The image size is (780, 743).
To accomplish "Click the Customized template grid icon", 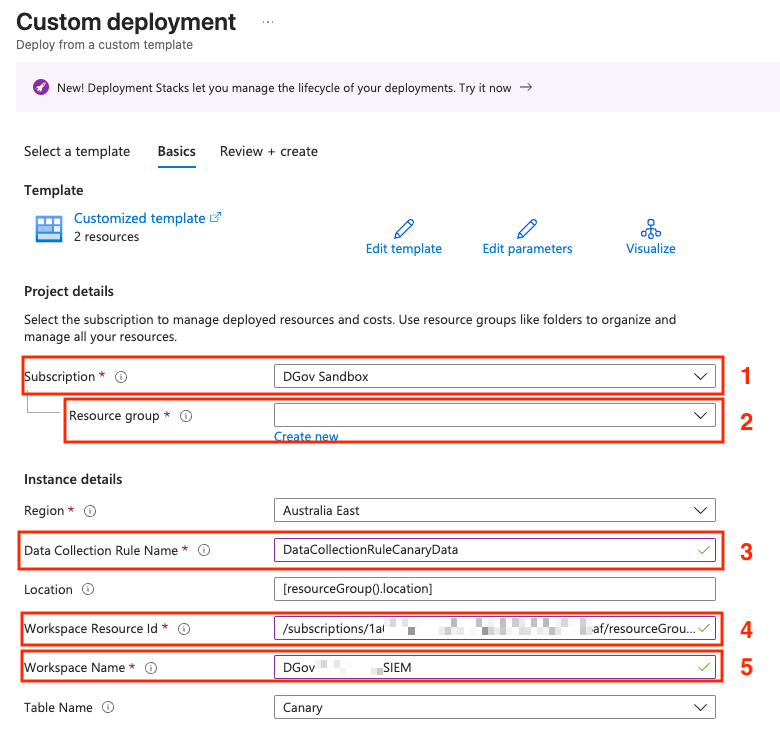I will tap(49, 228).
